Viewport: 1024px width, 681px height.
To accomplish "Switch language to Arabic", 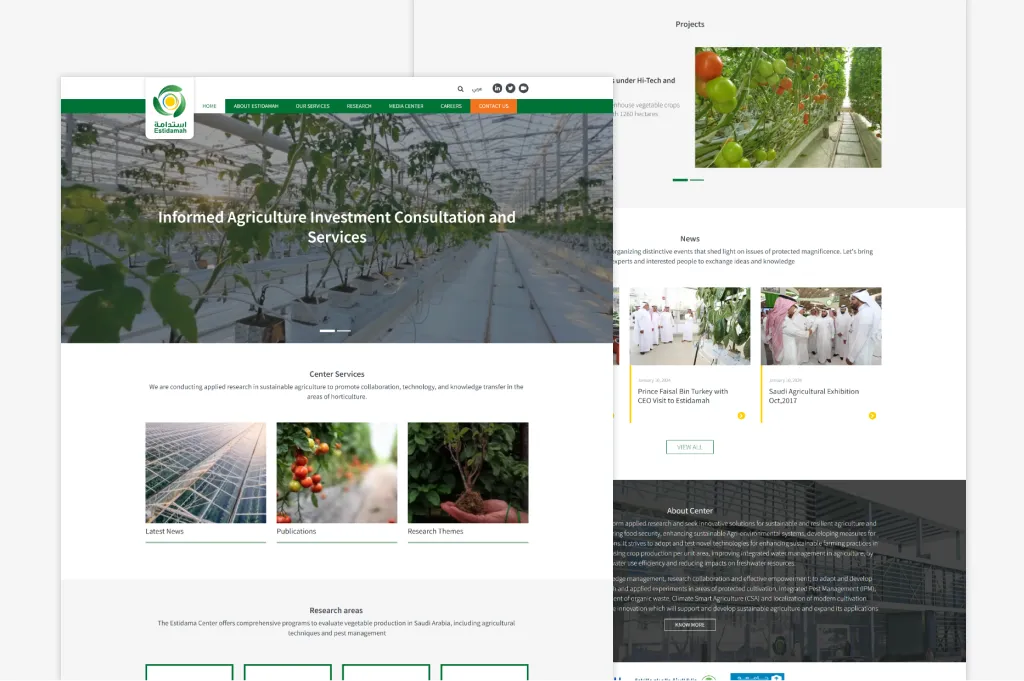I will tap(477, 89).
